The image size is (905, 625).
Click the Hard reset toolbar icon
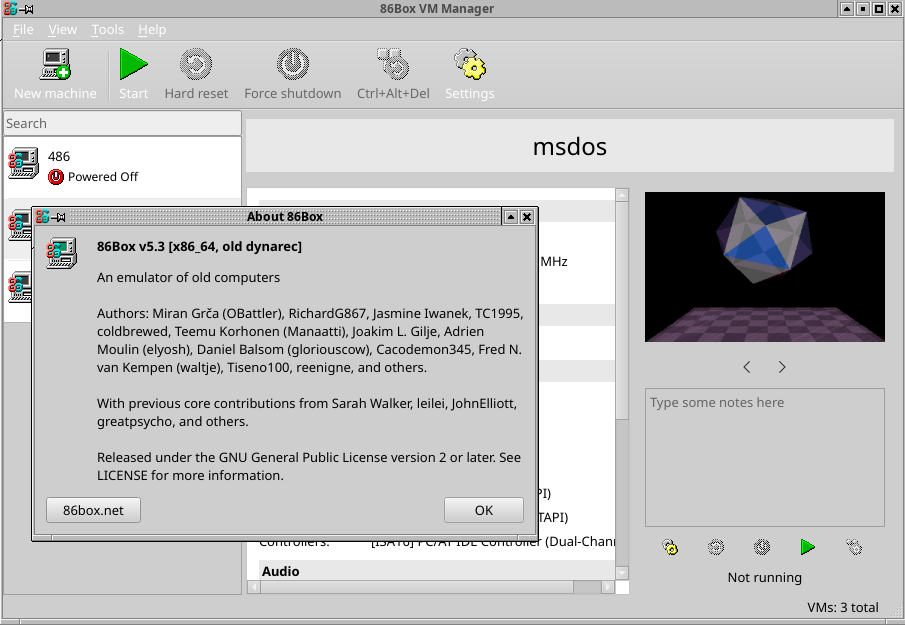point(196,64)
